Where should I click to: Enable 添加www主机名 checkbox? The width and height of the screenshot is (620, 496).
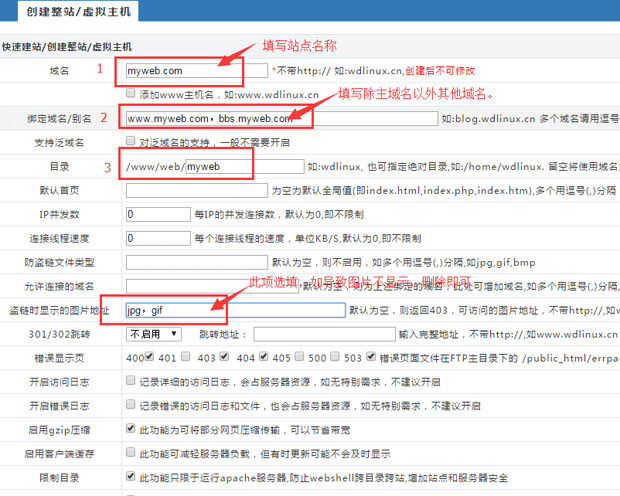131,94
